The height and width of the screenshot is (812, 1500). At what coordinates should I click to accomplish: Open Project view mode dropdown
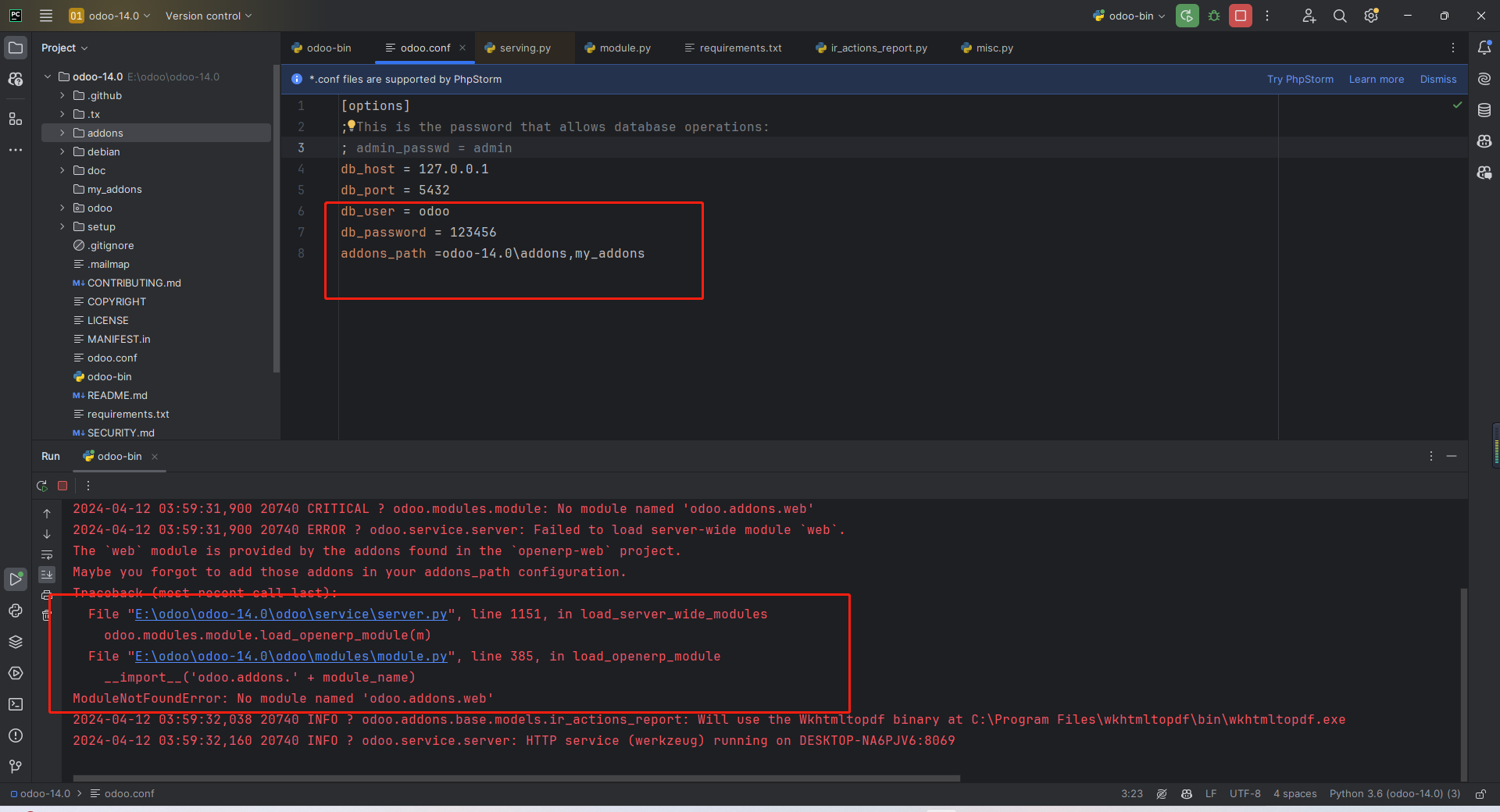(x=65, y=48)
